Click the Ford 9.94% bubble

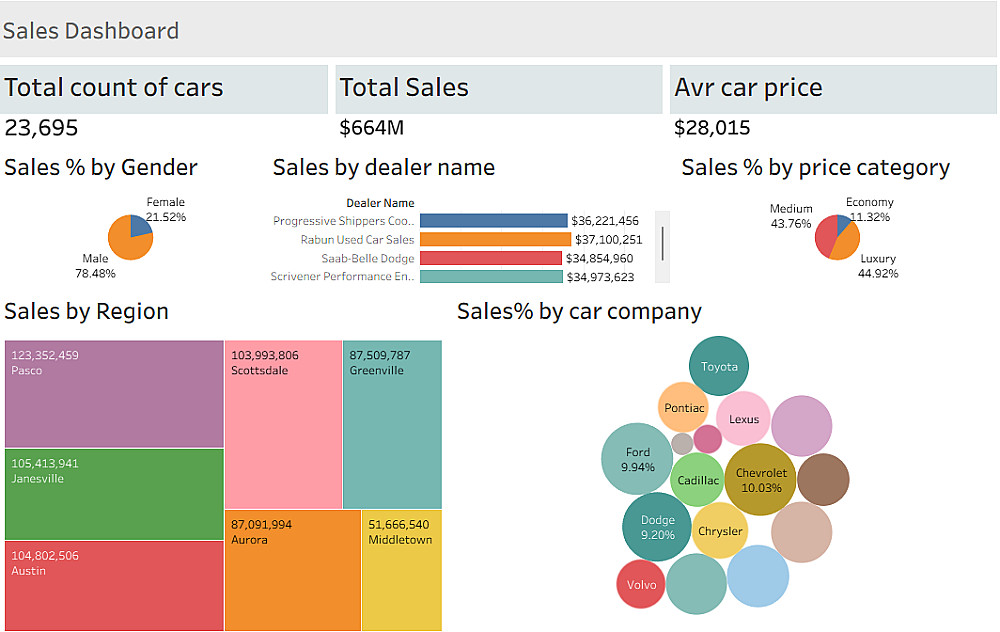pyautogui.click(x=637, y=459)
